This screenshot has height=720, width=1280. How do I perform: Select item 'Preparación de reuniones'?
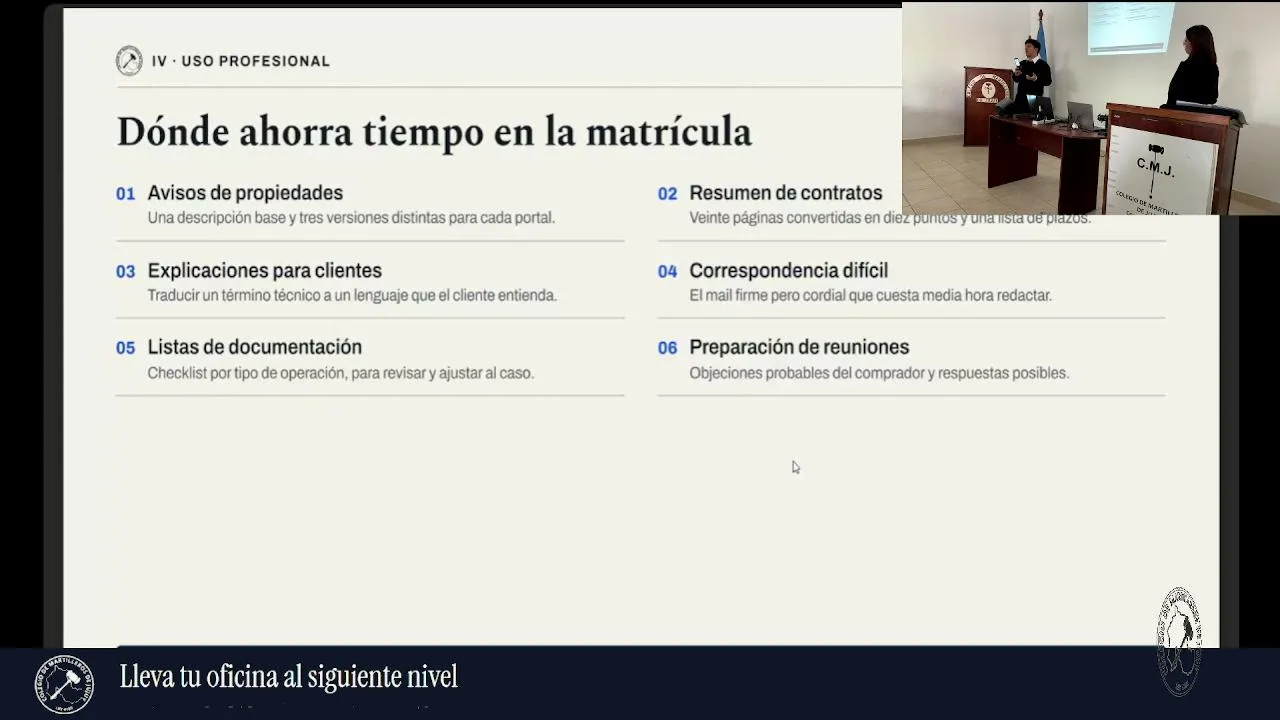coord(799,347)
